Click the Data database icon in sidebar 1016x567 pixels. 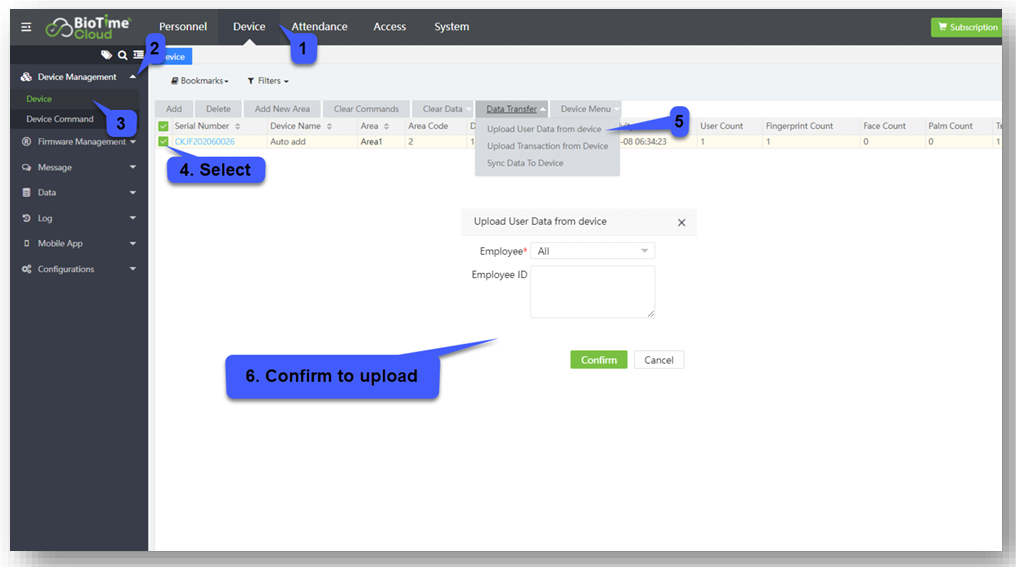pos(27,192)
